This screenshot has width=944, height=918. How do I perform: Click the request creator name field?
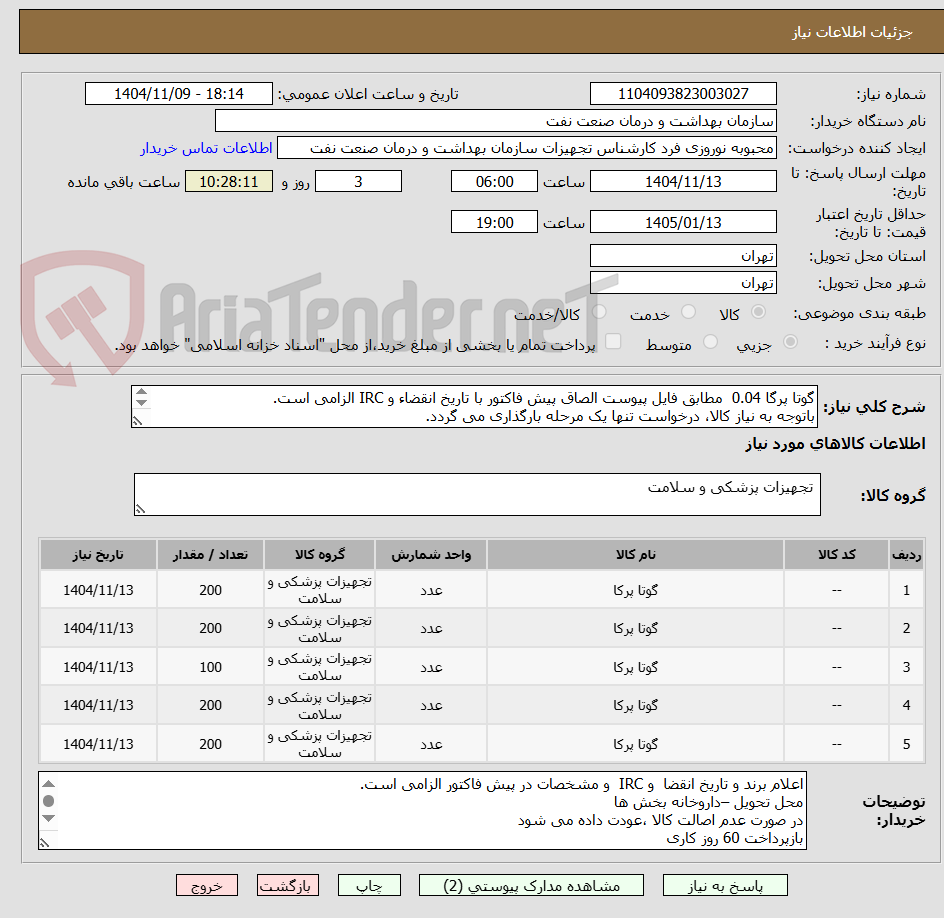(x=527, y=148)
